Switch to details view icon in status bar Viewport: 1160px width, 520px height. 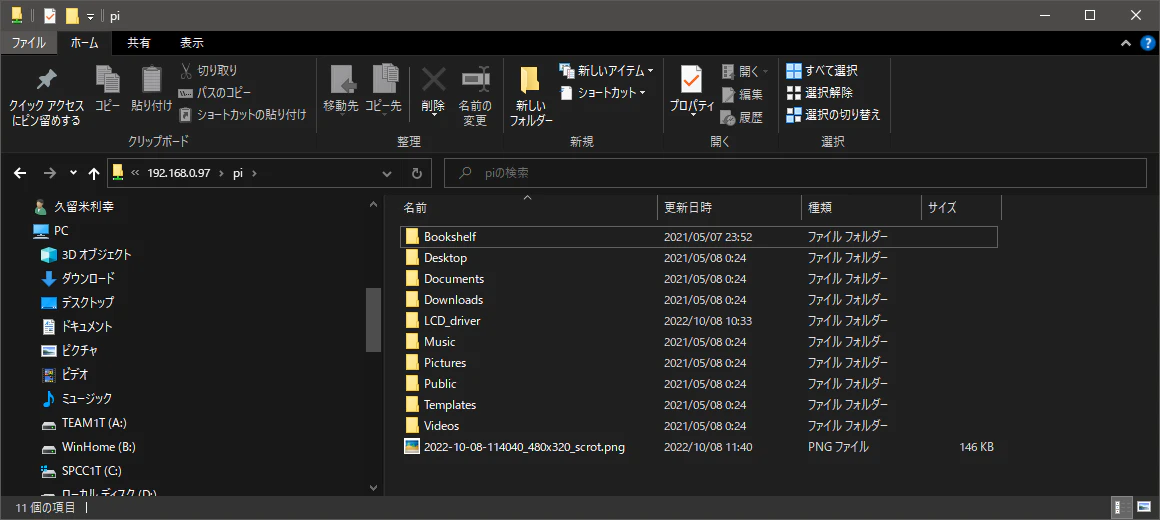(1122, 507)
